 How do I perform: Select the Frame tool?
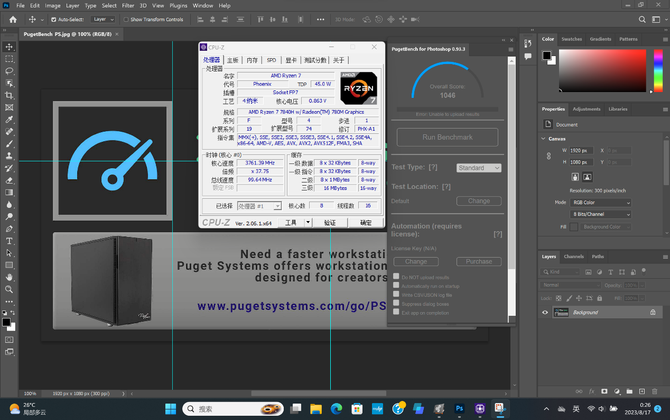tap(9, 107)
